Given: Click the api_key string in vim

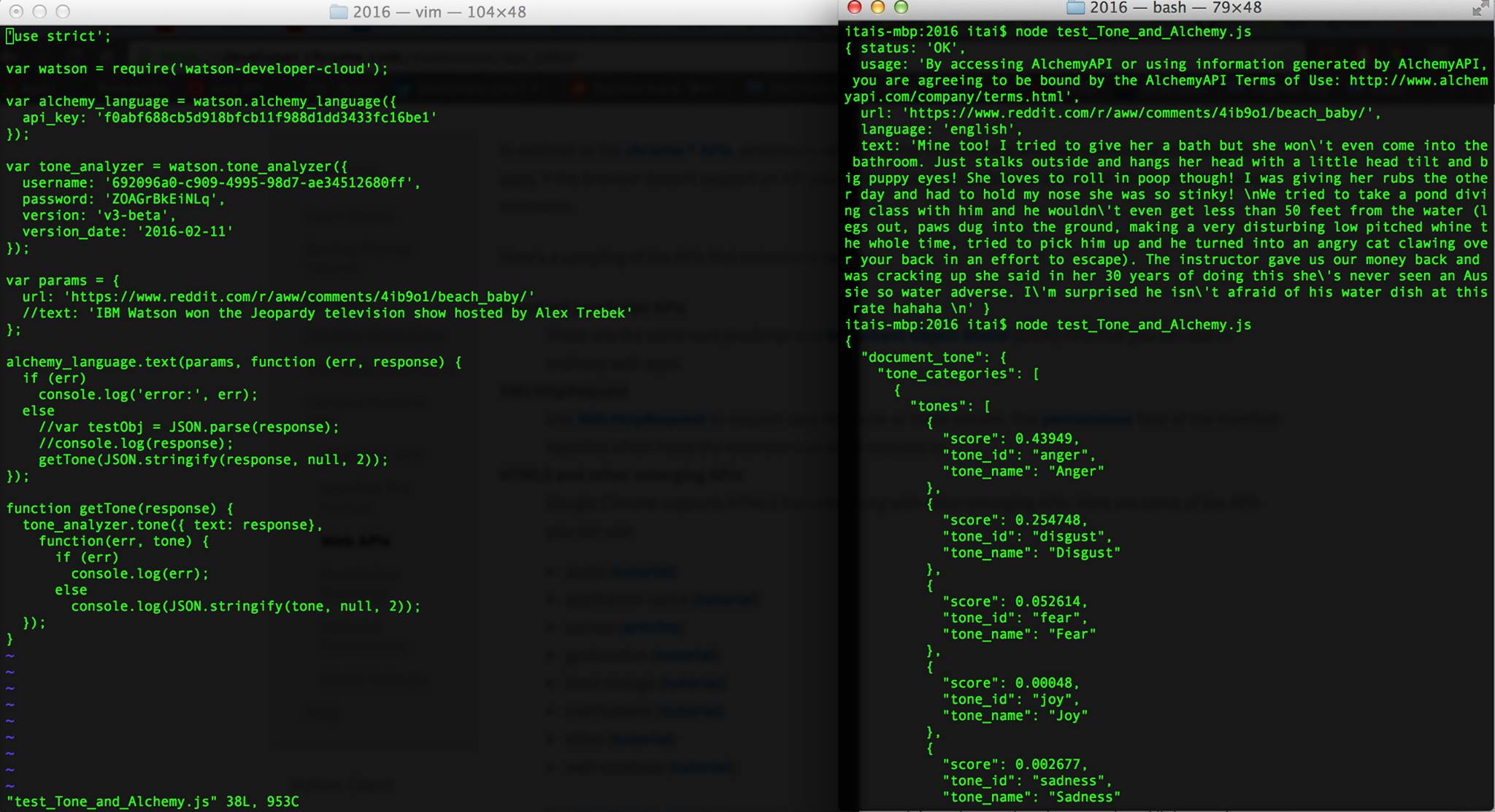Looking at the screenshot, I should click(266, 117).
